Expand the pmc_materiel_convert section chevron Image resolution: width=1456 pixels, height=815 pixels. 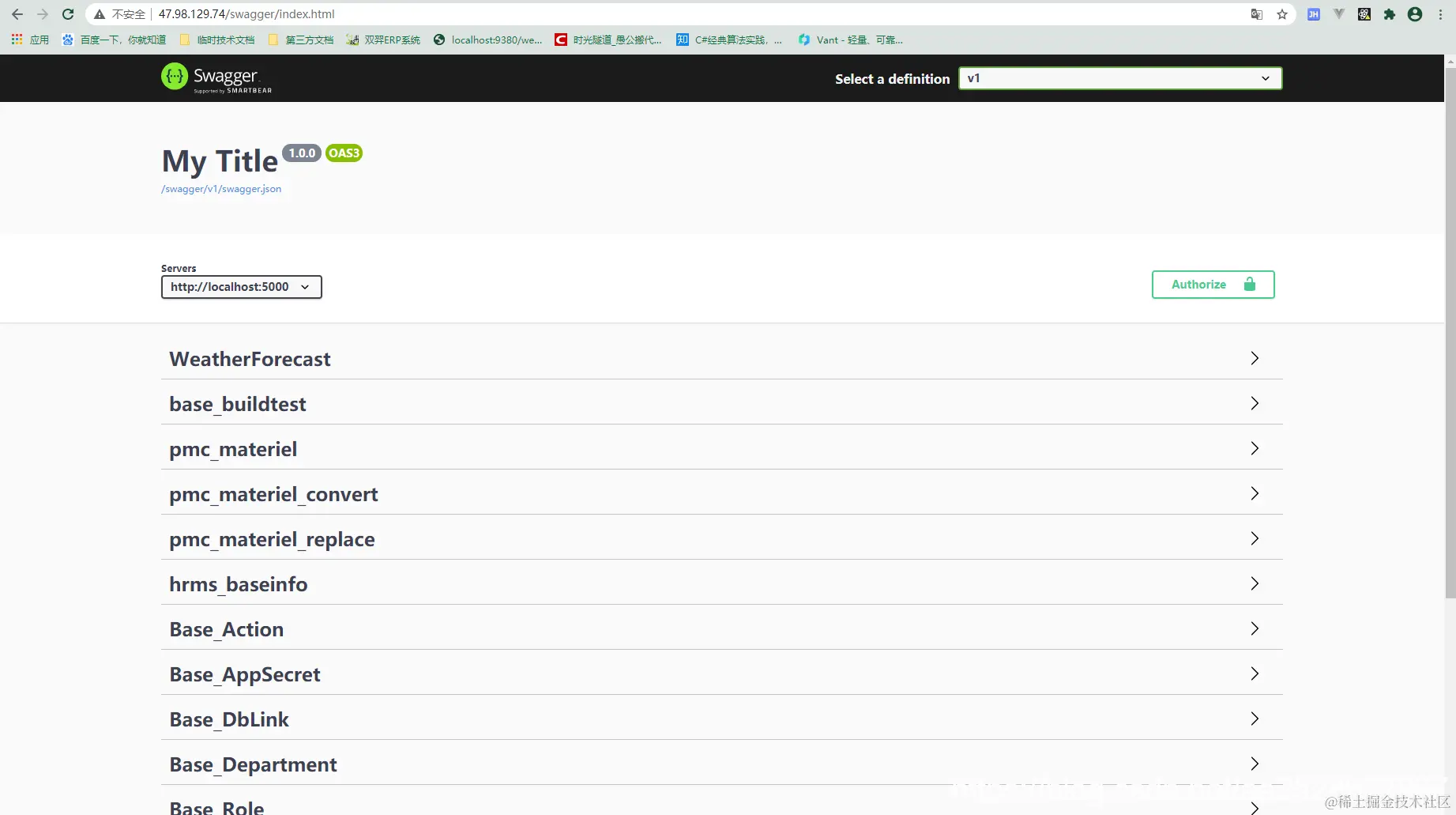1255,493
